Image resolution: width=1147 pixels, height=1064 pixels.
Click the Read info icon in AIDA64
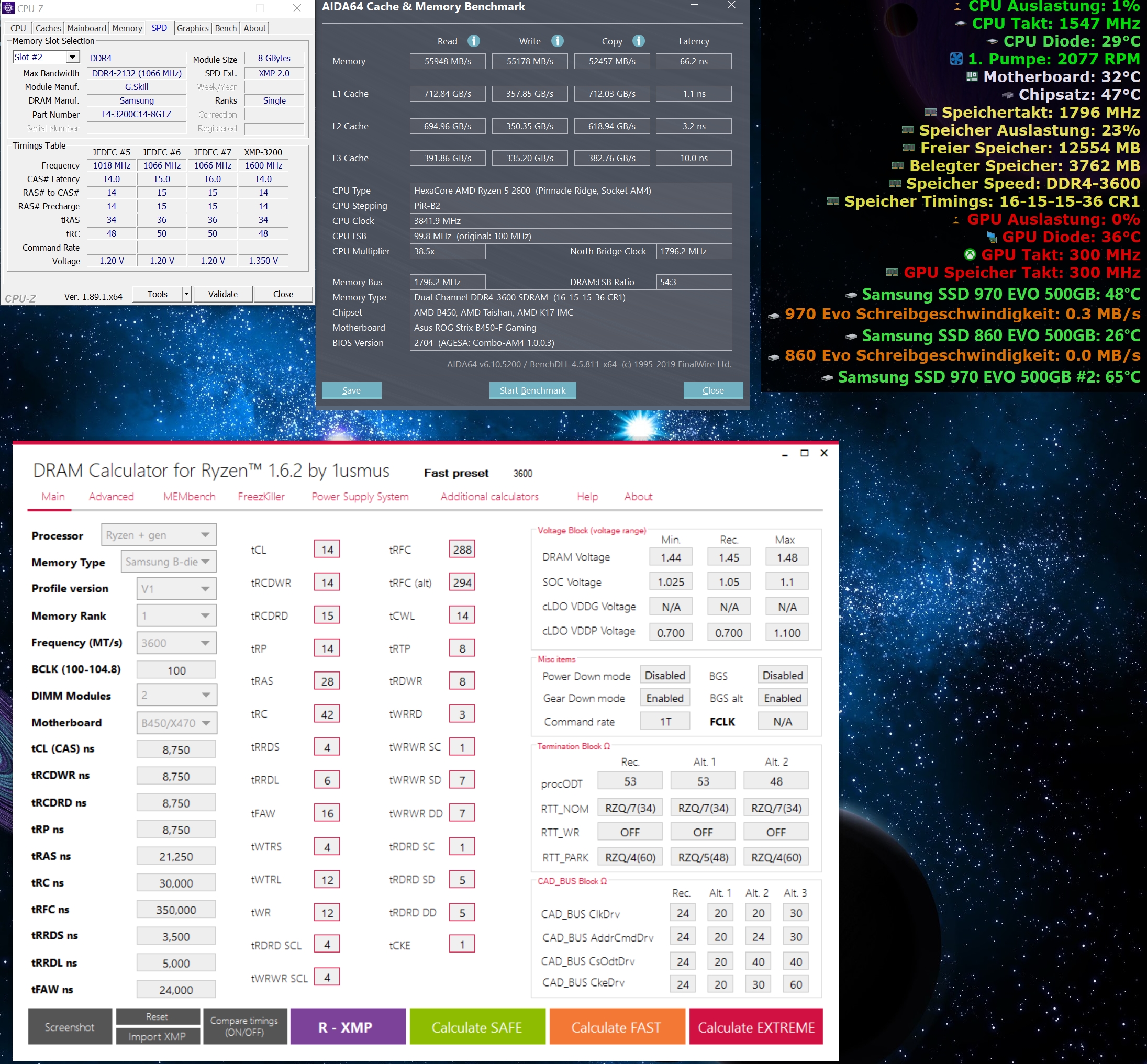(473, 41)
